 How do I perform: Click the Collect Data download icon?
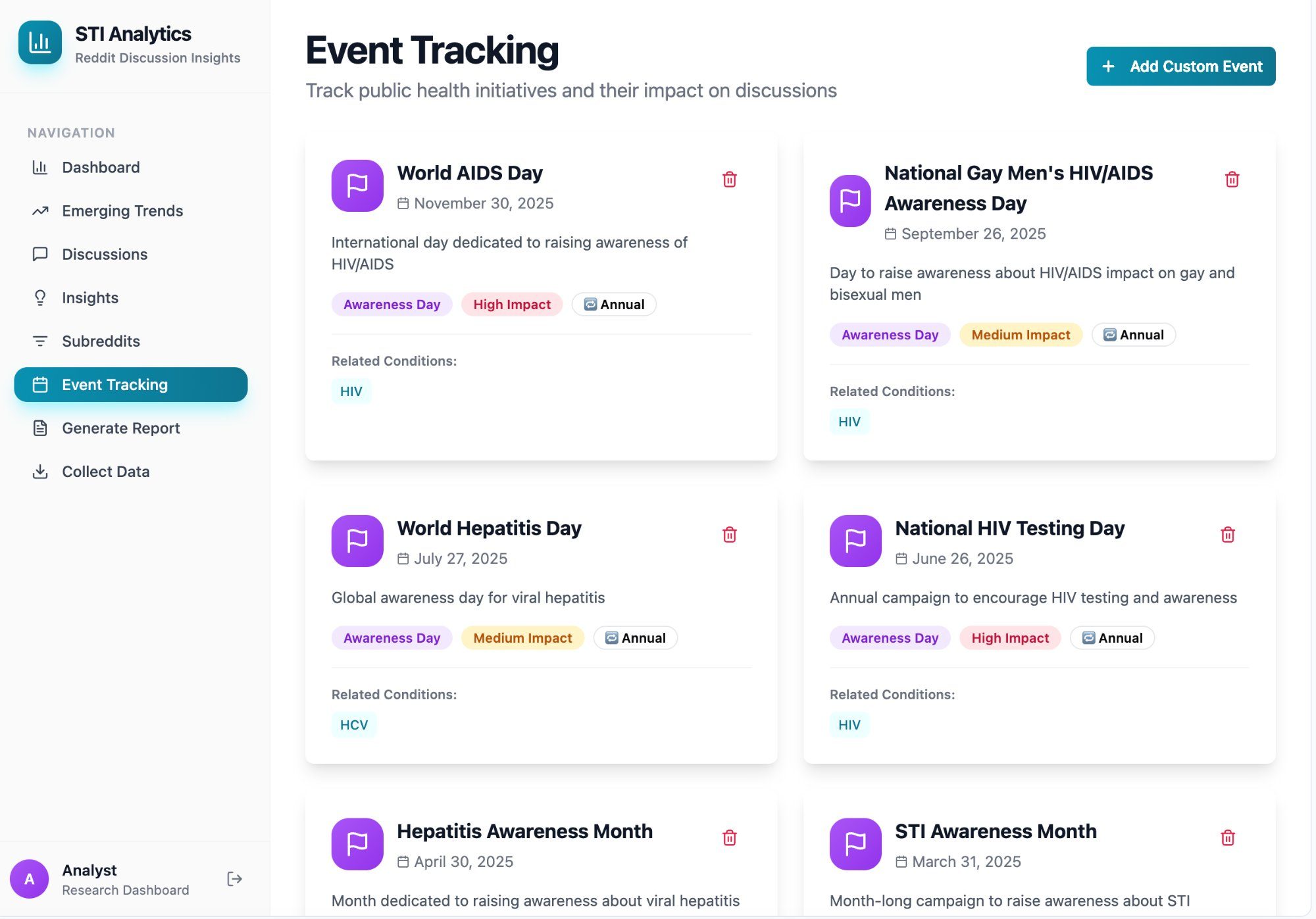(x=40, y=471)
